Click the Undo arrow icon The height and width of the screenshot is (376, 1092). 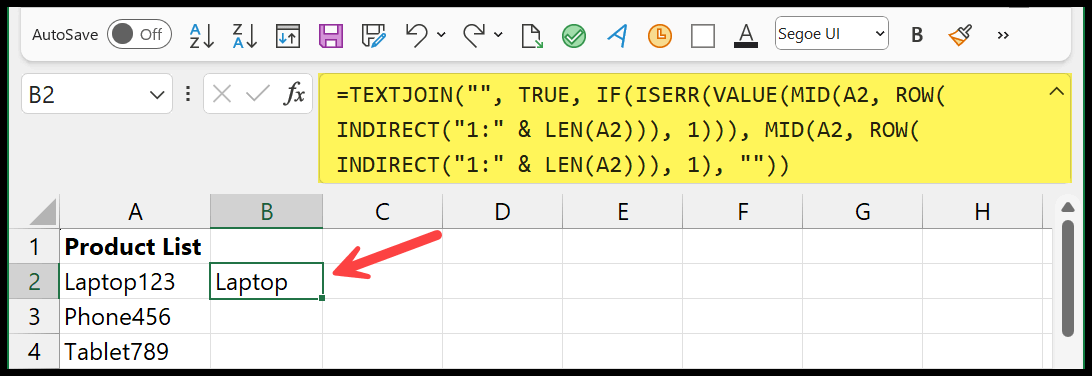coord(416,35)
